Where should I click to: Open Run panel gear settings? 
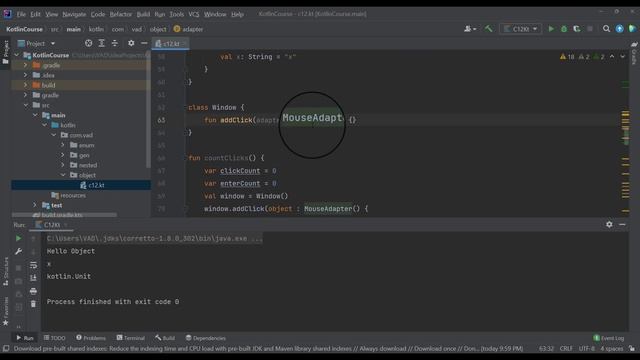coord(609,224)
